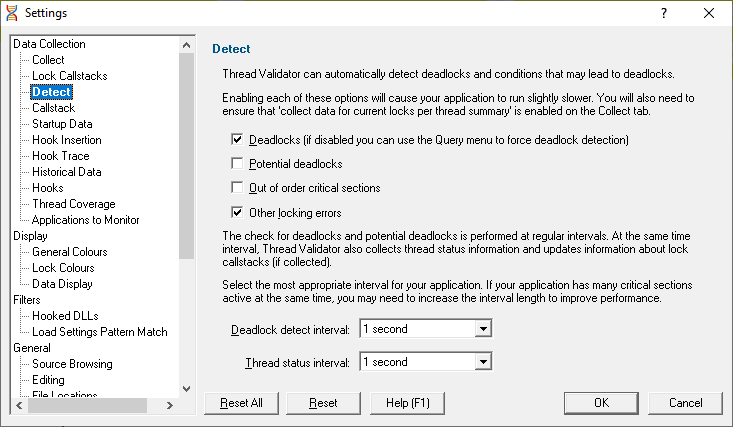Viewport: 733px width, 427px height.
Task: Disable the Deadlocks checkbox
Action: (237, 139)
